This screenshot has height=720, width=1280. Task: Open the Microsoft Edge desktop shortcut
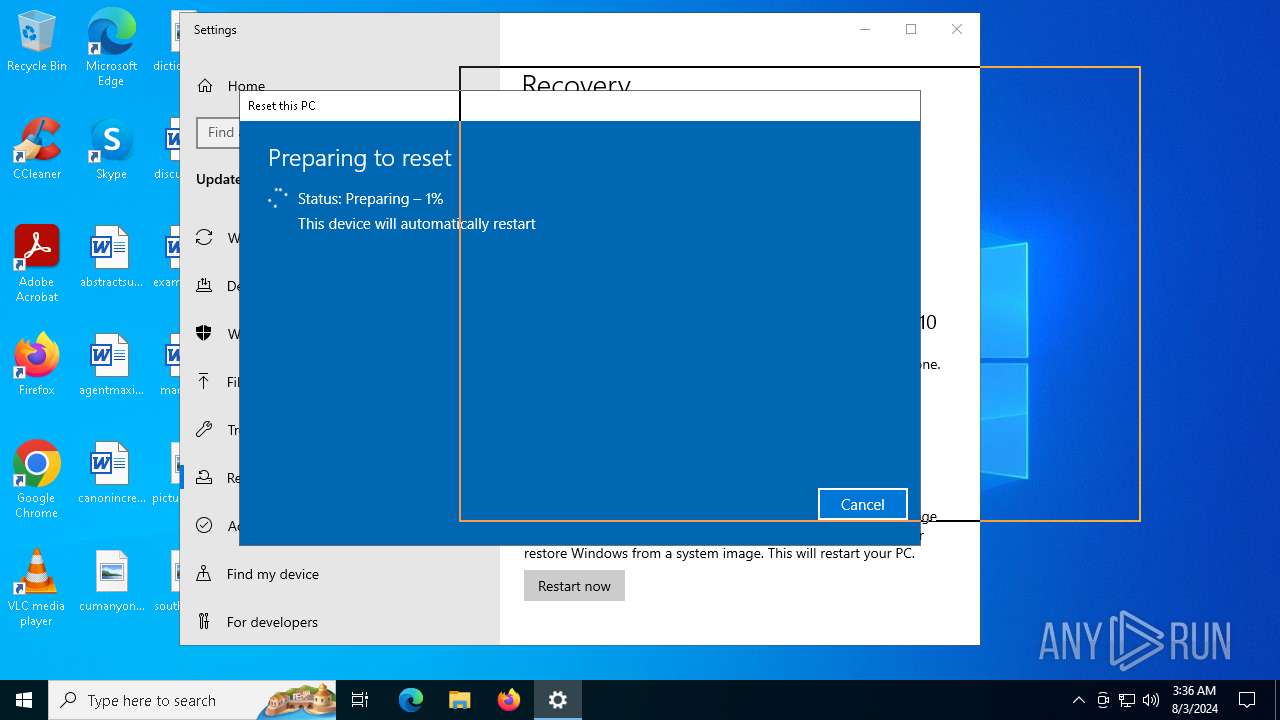click(x=111, y=48)
